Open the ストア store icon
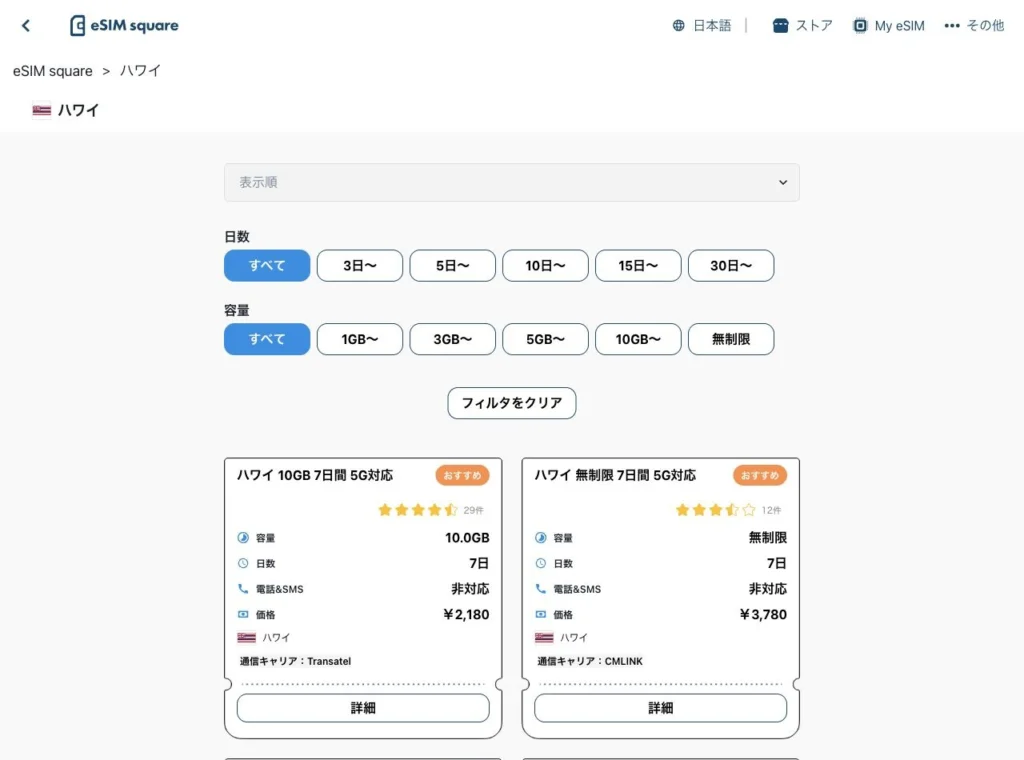1024x760 pixels. (x=780, y=25)
